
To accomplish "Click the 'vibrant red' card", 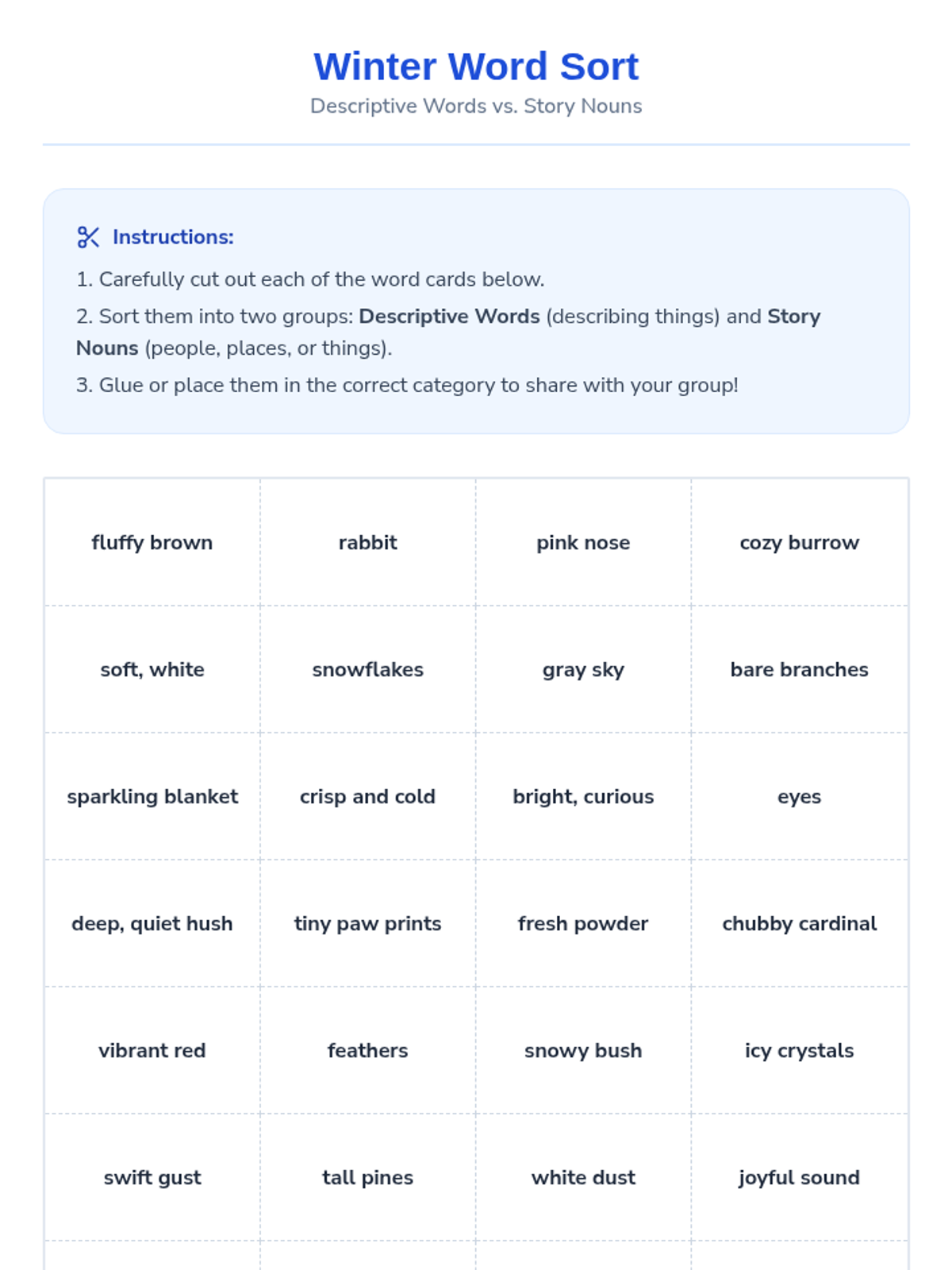I will tap(152, 1050).
